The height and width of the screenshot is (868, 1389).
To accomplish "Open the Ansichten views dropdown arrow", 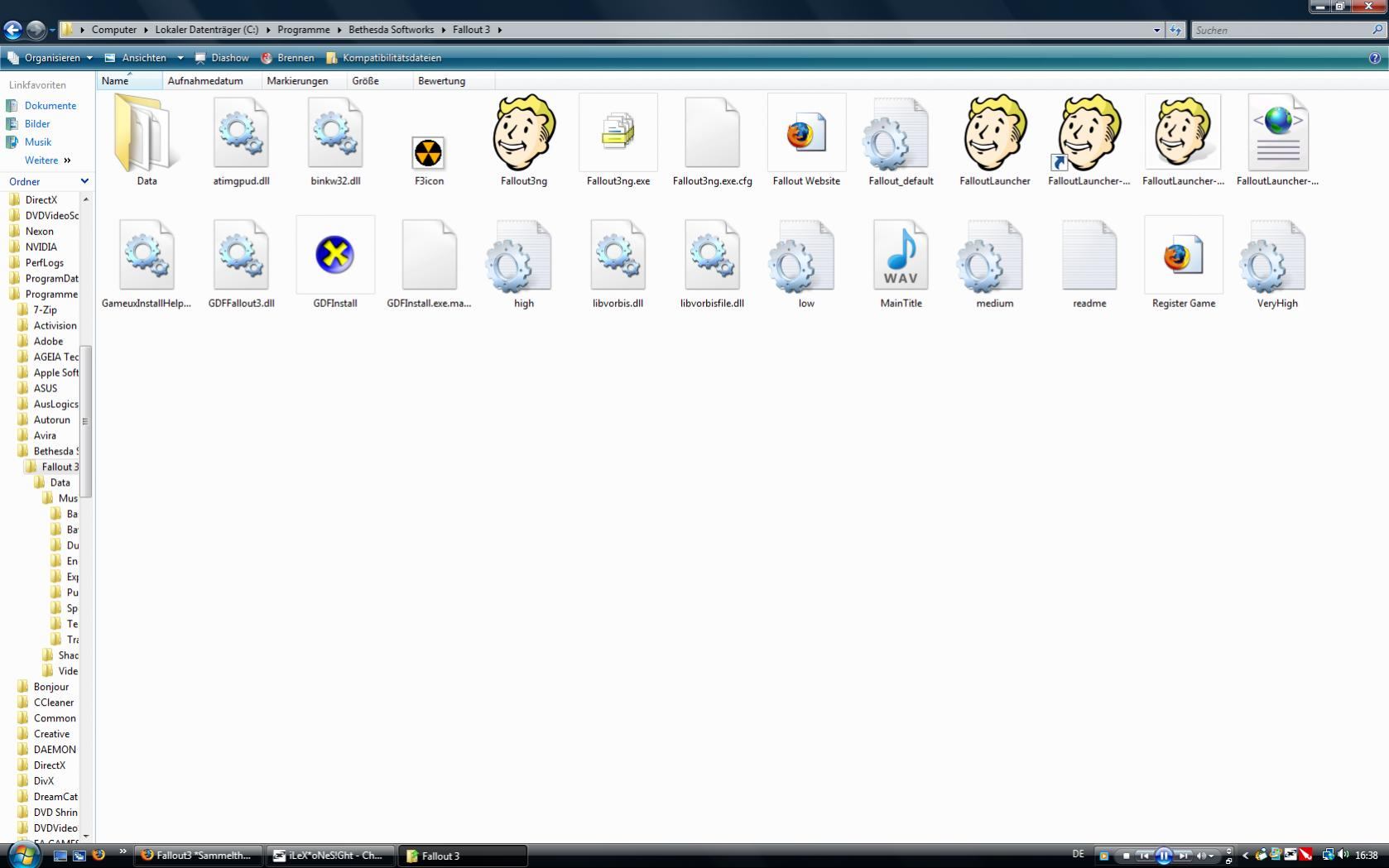I will 180,58.
